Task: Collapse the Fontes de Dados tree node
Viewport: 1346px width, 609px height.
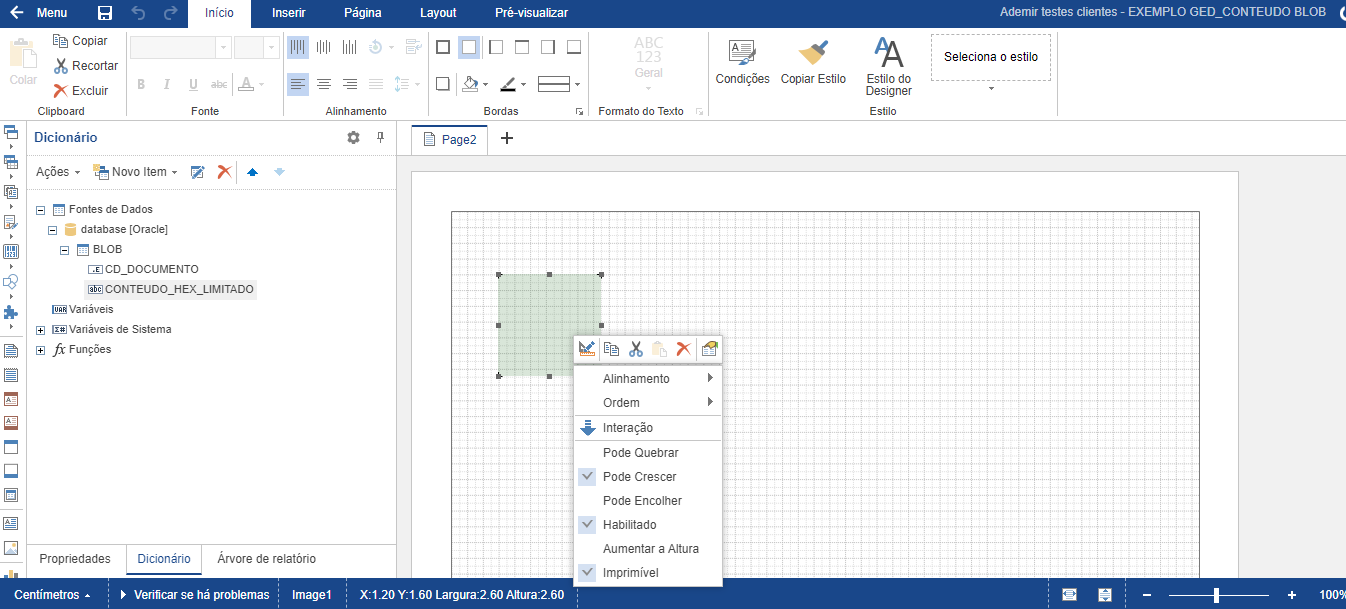Action: [x=41, y=210]
